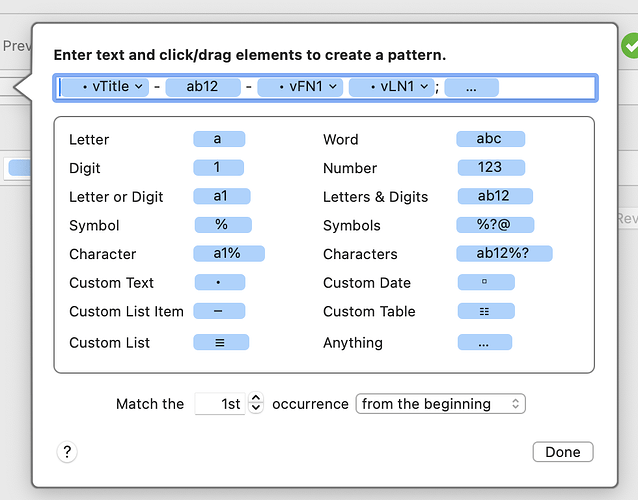Image resolution: width=638 pixels, height=500 pixels.
Task: Open the vLN1 token dropdown
Action: (424, 87)
